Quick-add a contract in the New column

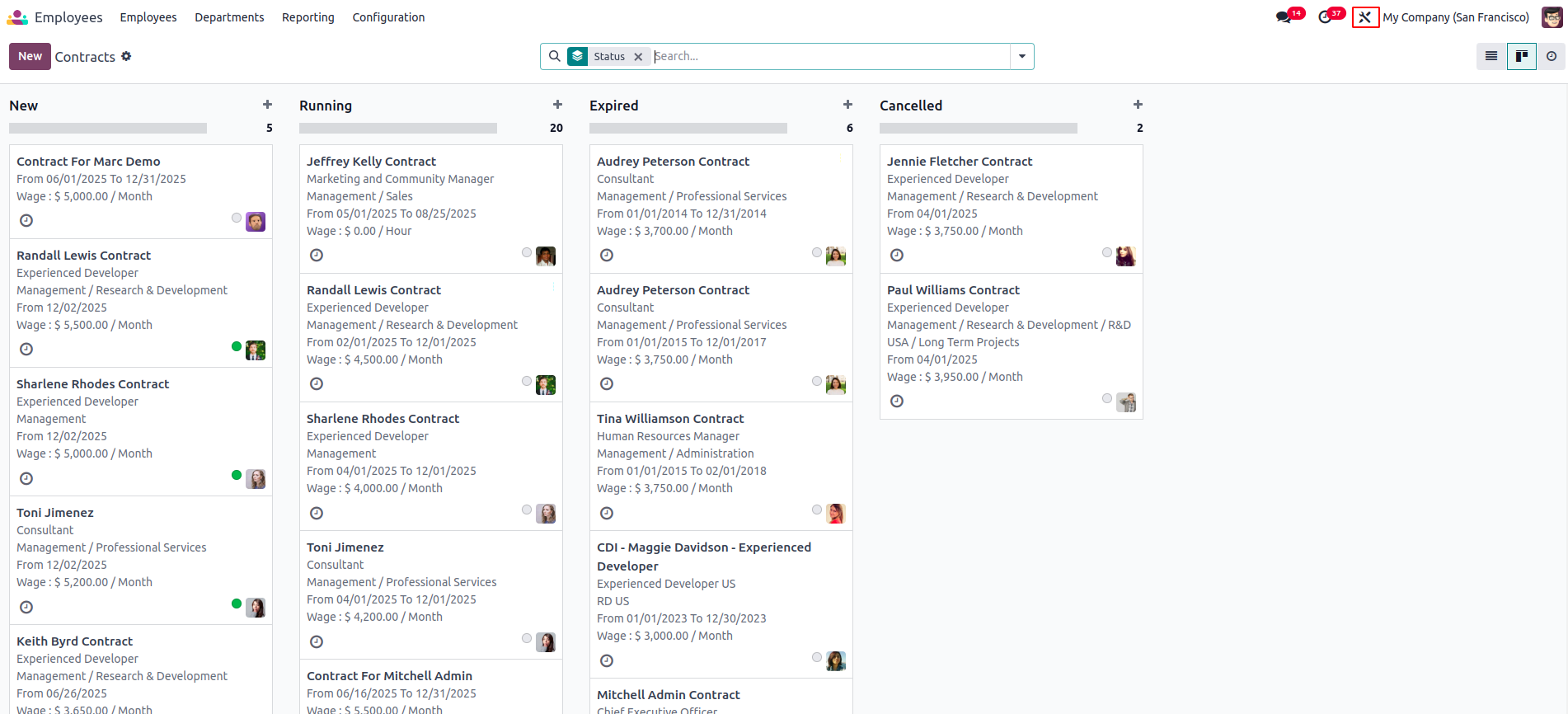tap(267, 105)
